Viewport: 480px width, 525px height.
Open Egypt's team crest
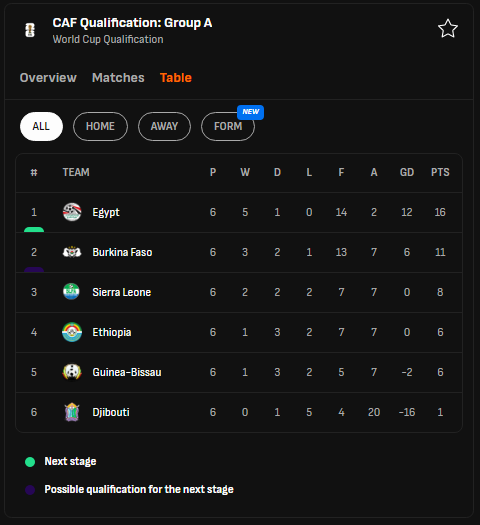72,212
